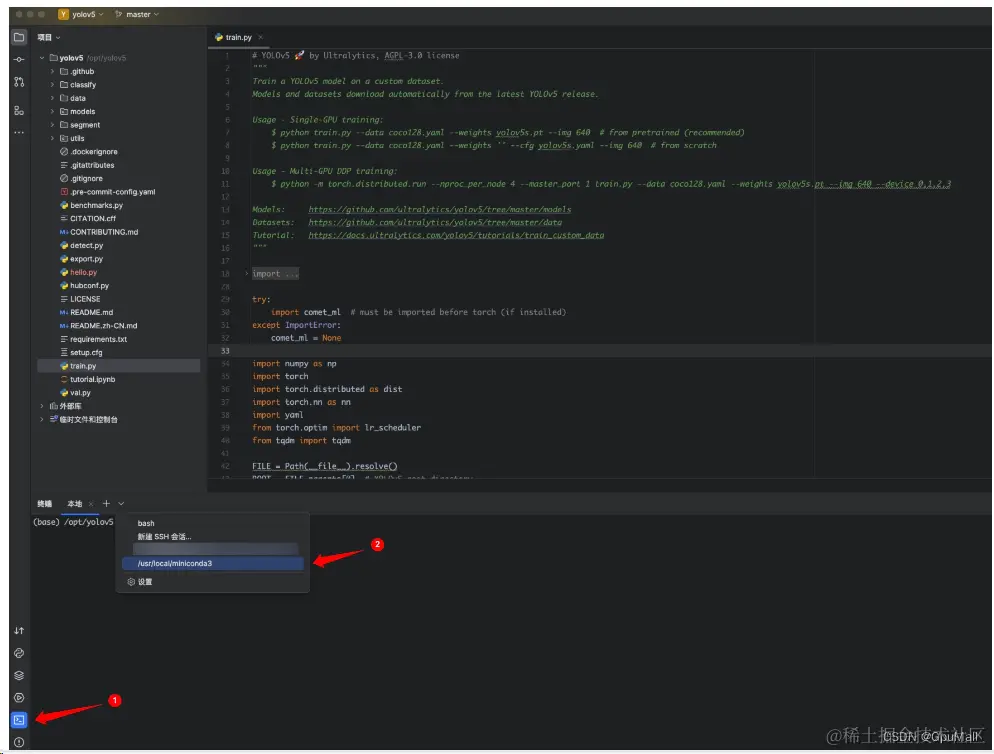
Task: Open the yolov5 project dropdown
Action: (x=87, y=14)
